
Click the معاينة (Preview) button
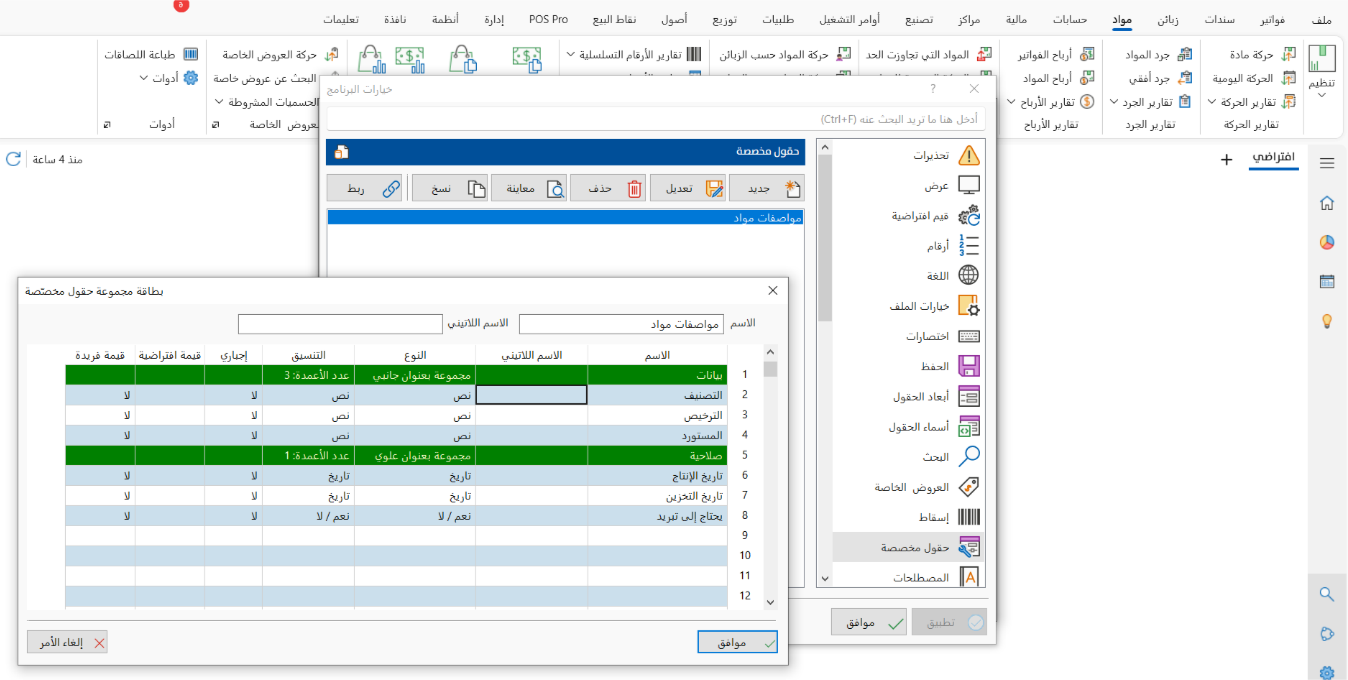pos(528,188)
